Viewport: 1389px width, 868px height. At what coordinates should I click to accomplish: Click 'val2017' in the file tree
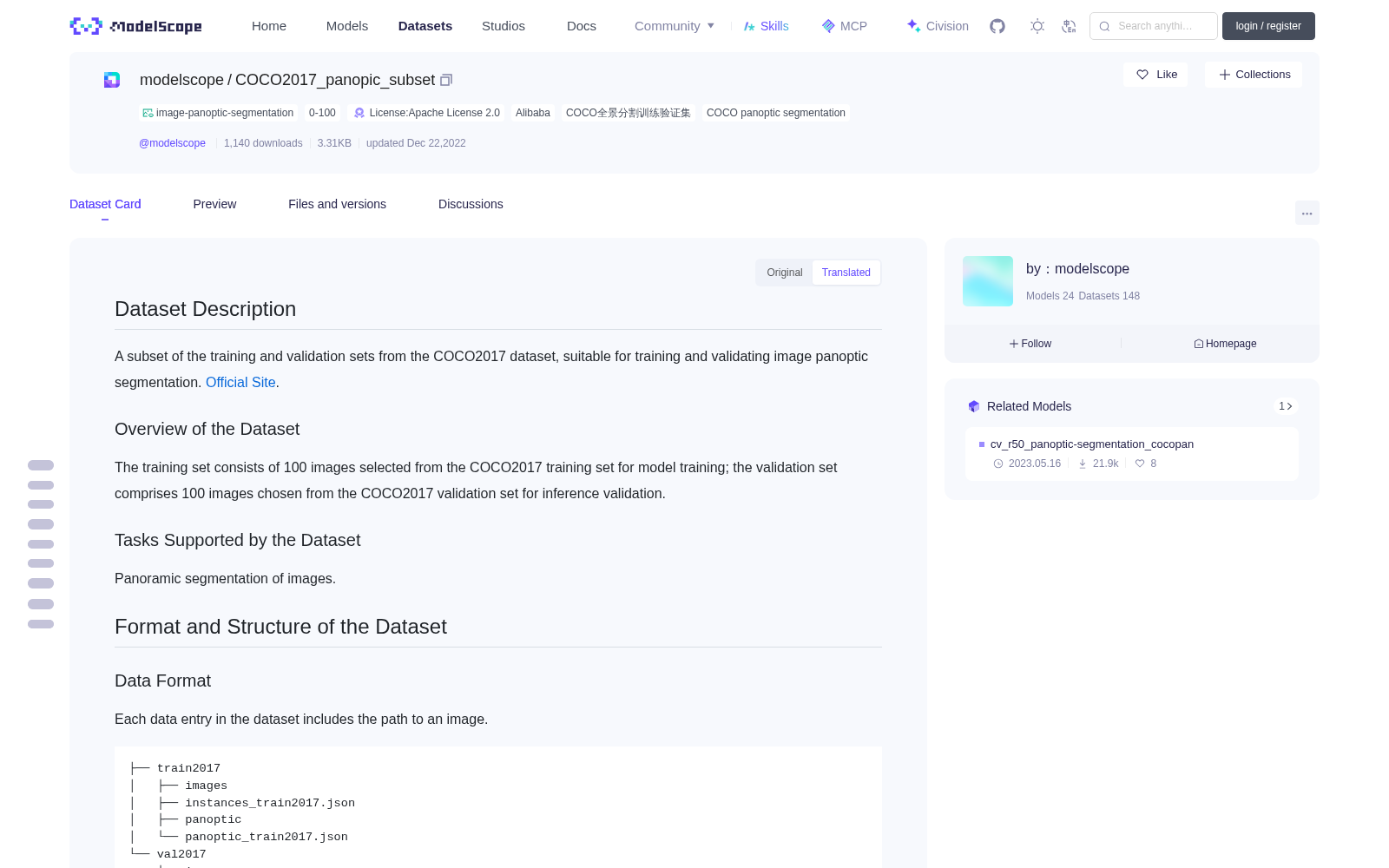coord(181,854)
